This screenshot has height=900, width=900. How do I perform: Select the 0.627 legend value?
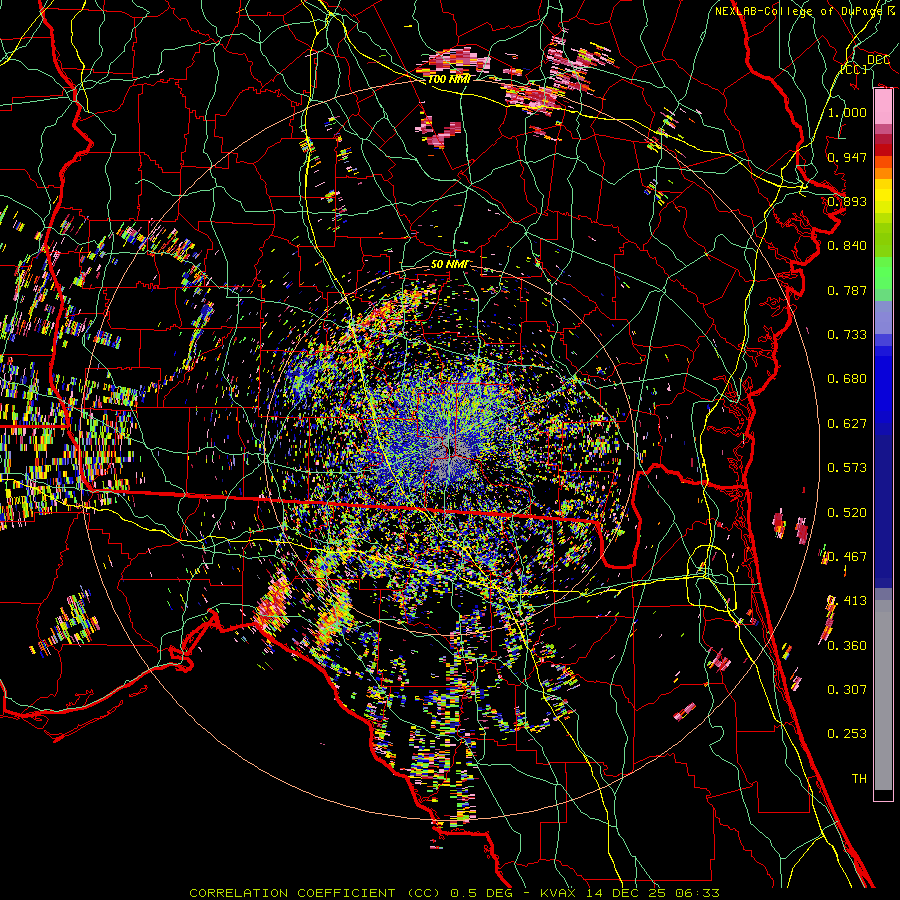(847, 424)
